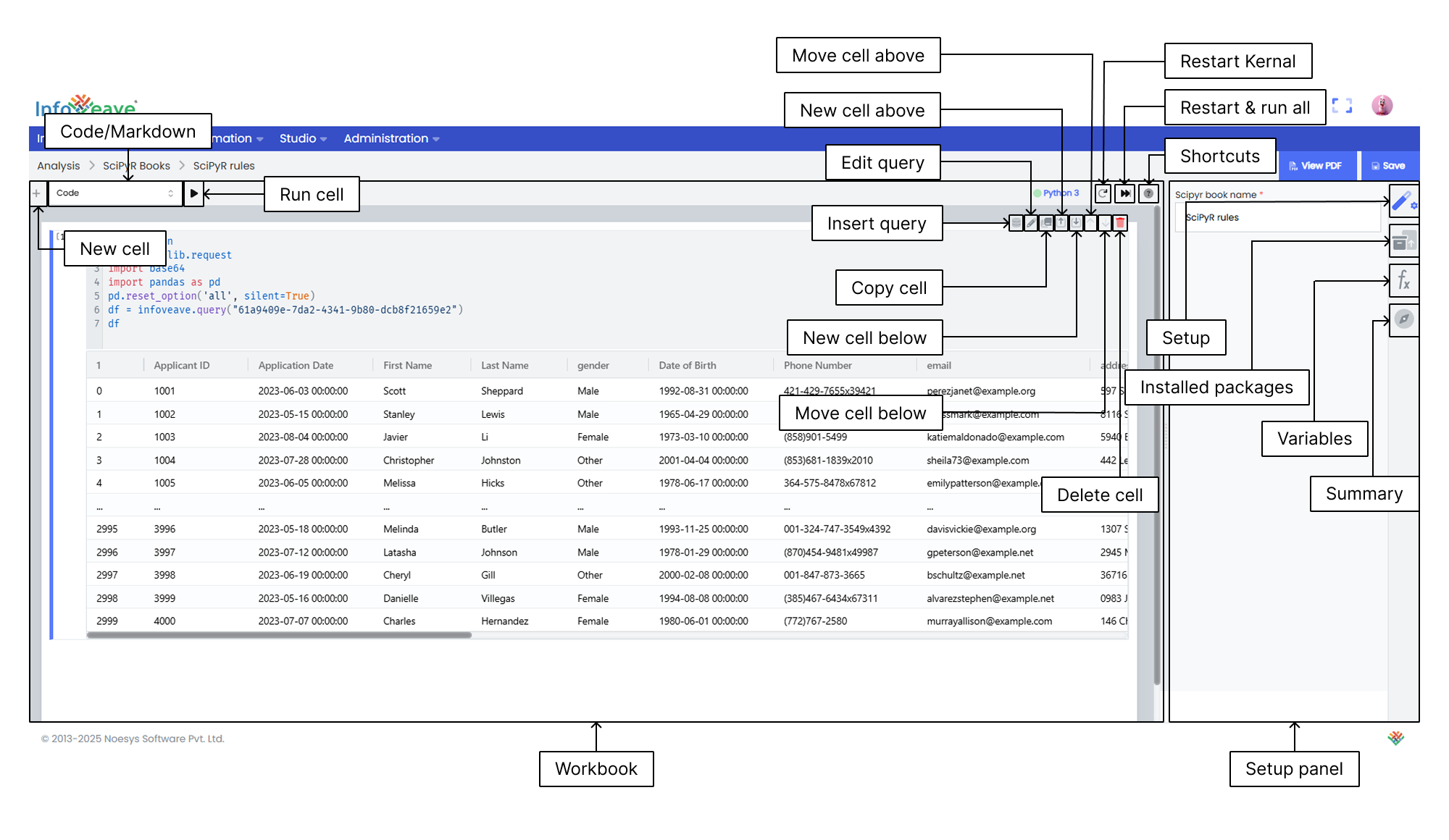The width and height of the screenshot is (1449, 840).
Task: Click the workbook's vertical scrollbar
Action: pyautogui.click(x=1157, y=445)
